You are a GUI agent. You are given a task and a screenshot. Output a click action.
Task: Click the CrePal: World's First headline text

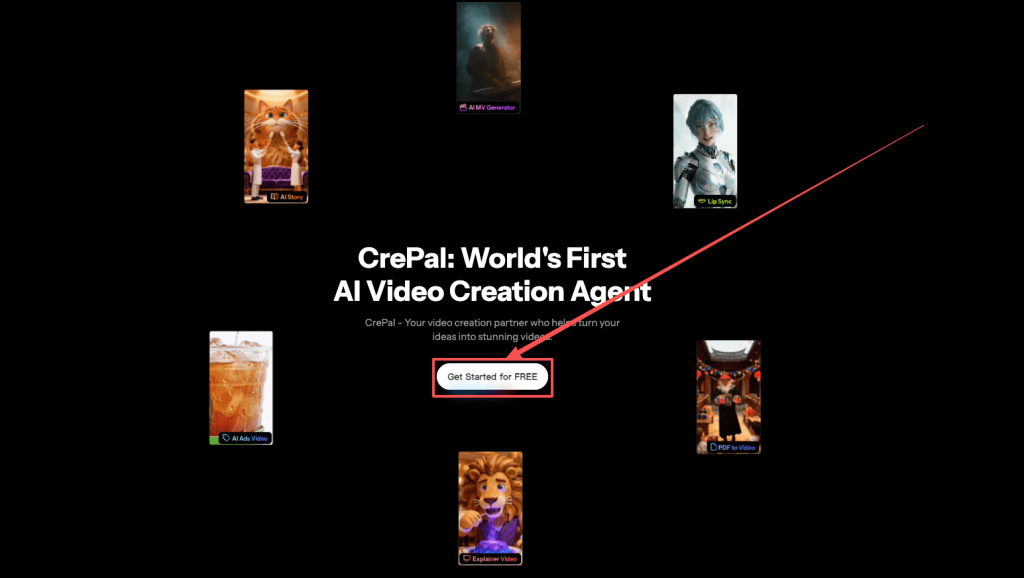(492, 258)
